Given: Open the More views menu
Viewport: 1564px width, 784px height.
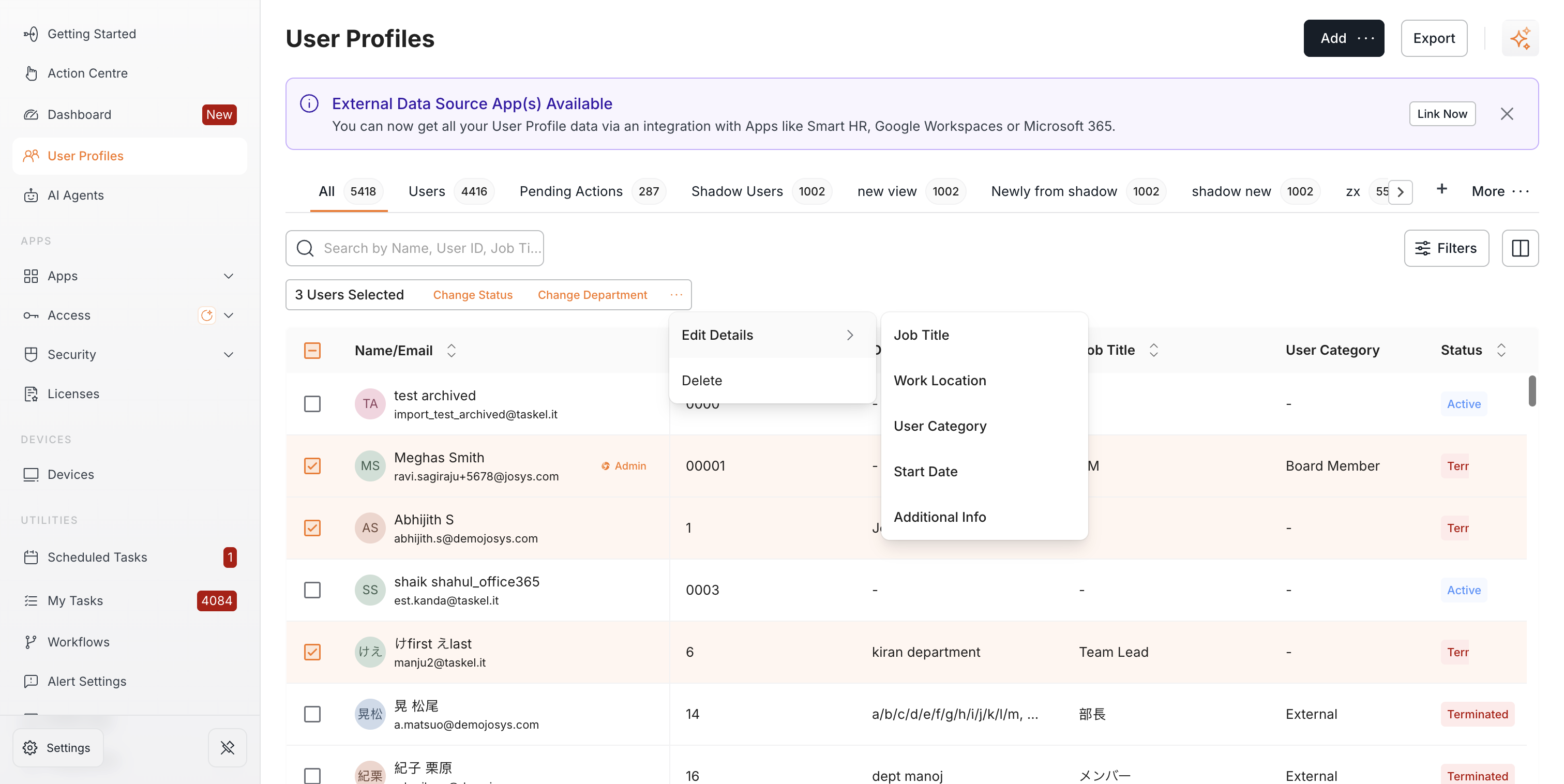Looking at the screenshot, I should pyautogui.click(x=1501, y=191).
